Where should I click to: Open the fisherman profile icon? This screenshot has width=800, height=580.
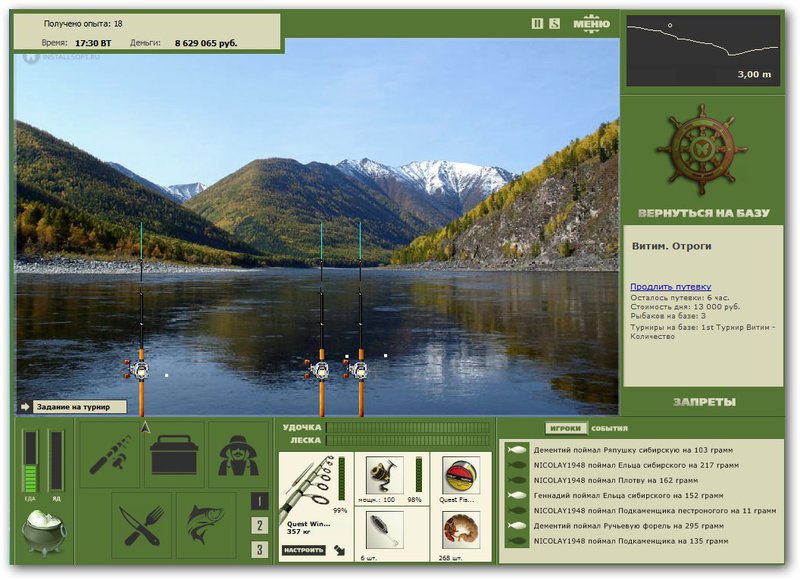[238, 454]
